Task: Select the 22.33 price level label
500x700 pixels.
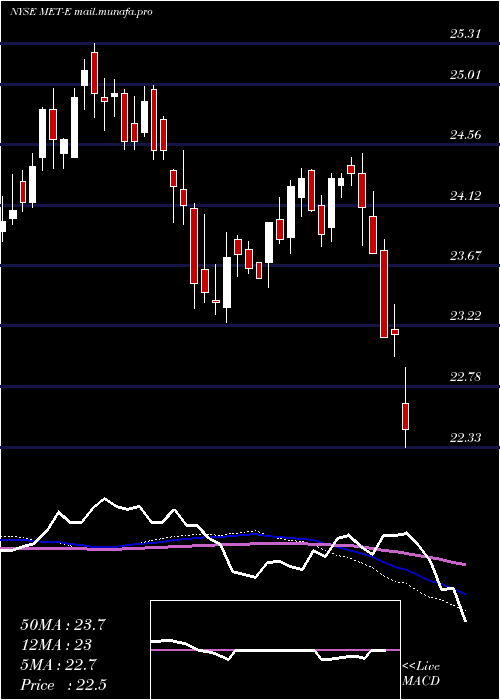Action: point(466,437)
